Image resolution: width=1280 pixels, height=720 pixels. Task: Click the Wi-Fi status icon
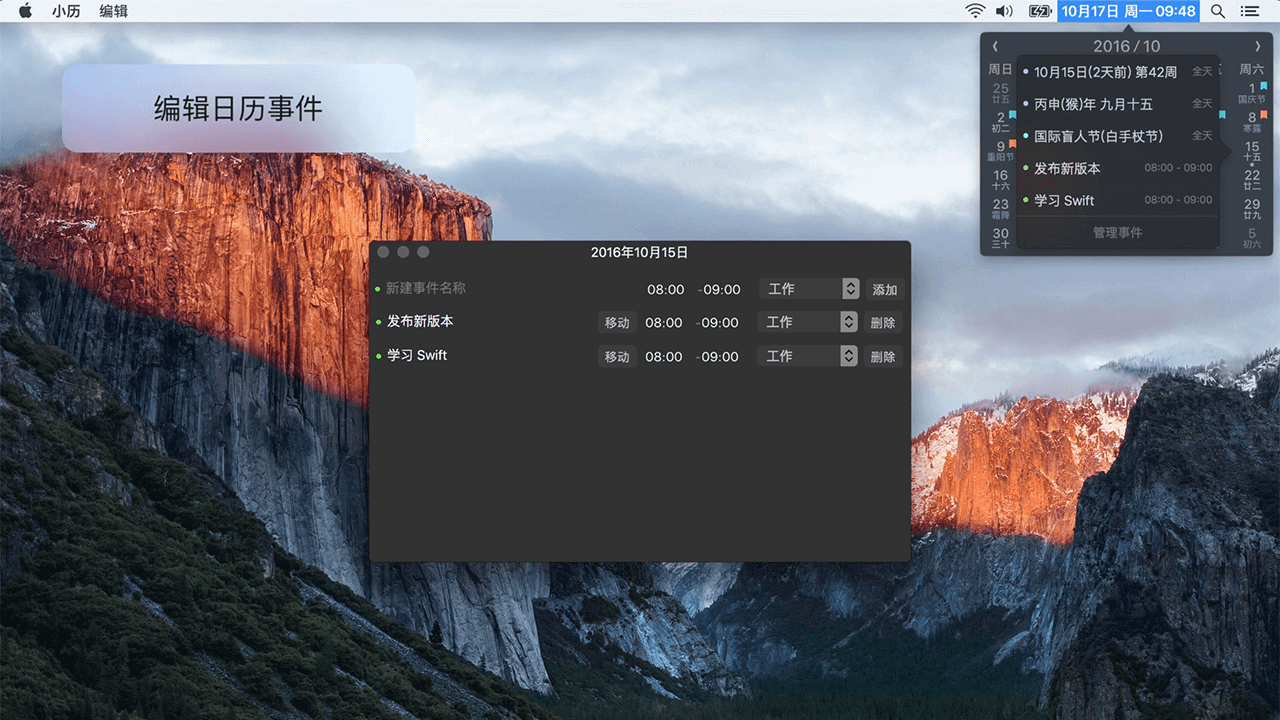point(975,11)
